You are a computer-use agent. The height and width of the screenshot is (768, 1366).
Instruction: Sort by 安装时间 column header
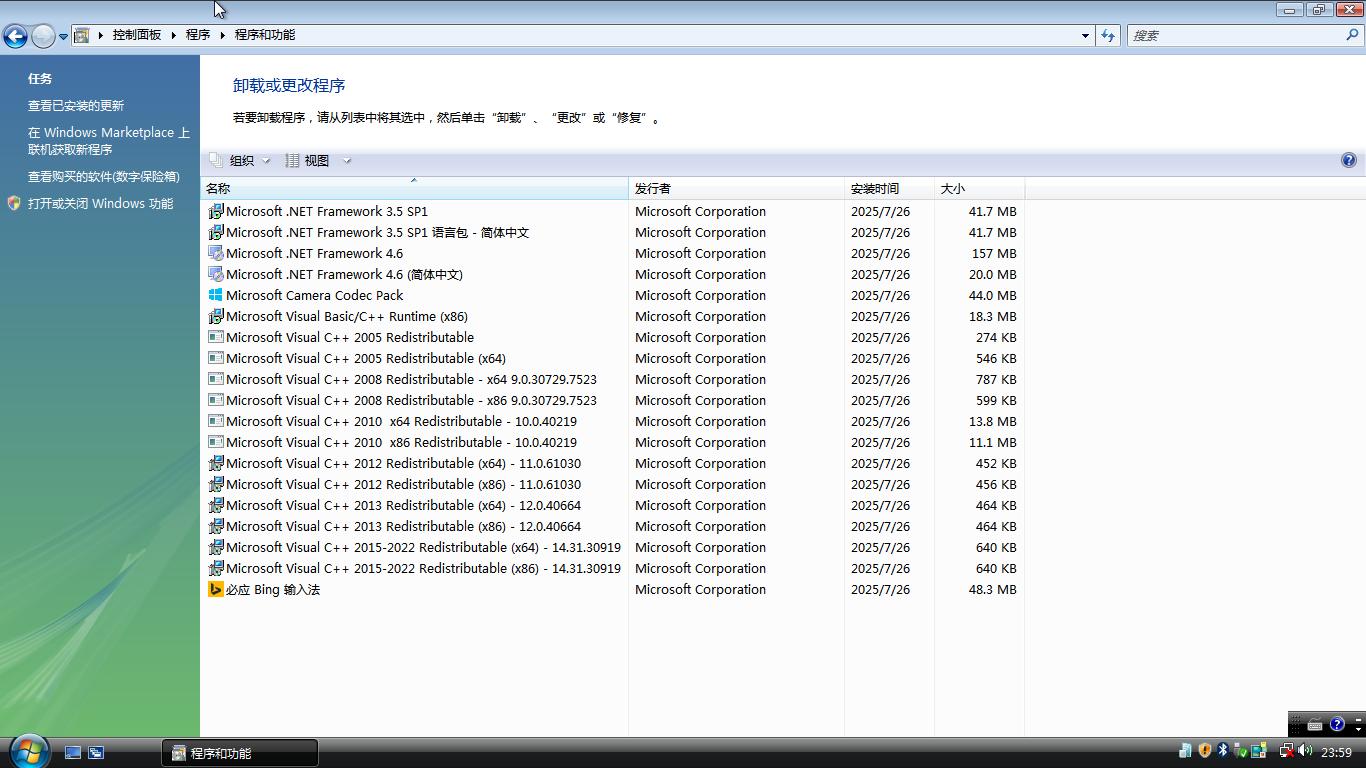890,188
